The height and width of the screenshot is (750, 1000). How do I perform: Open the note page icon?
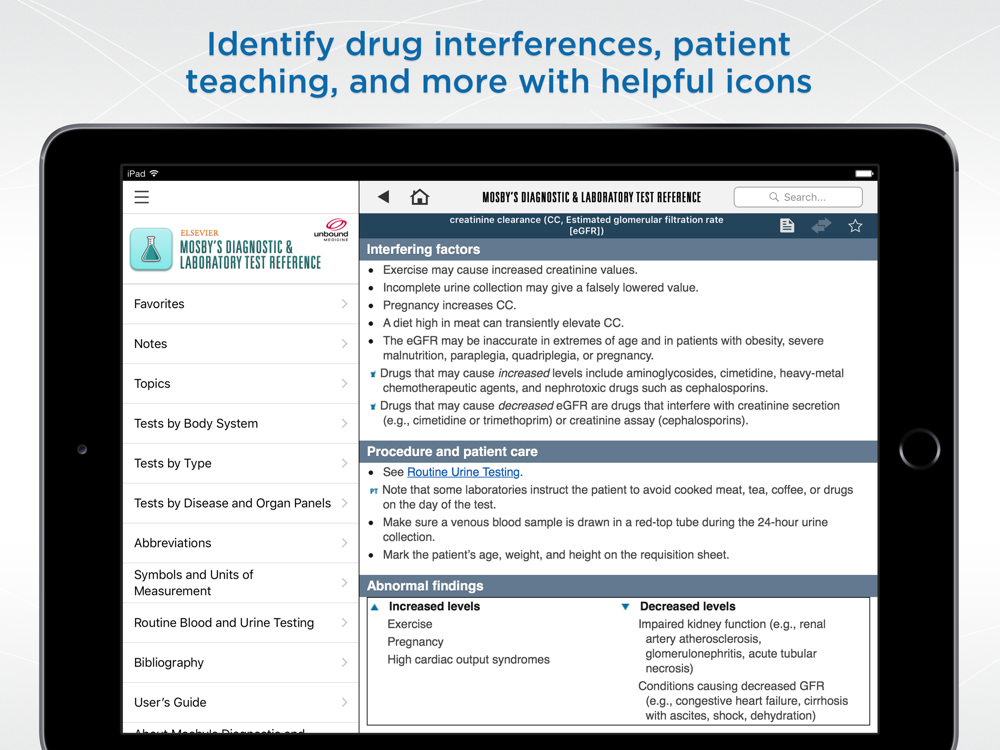(787, 226)
